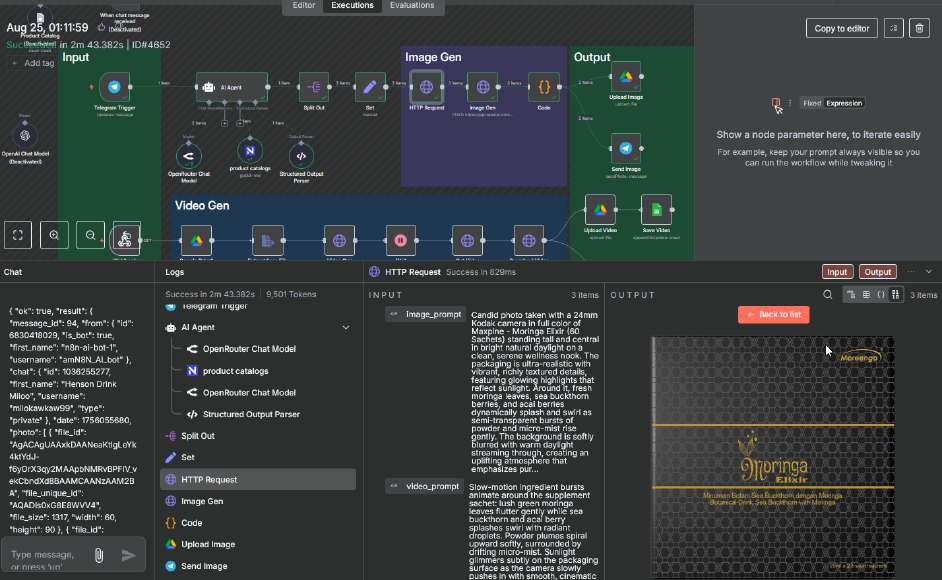This screenshot has height=580, width=942.
Task: Click the chat message input field
Action: click(x=48, y=555)
